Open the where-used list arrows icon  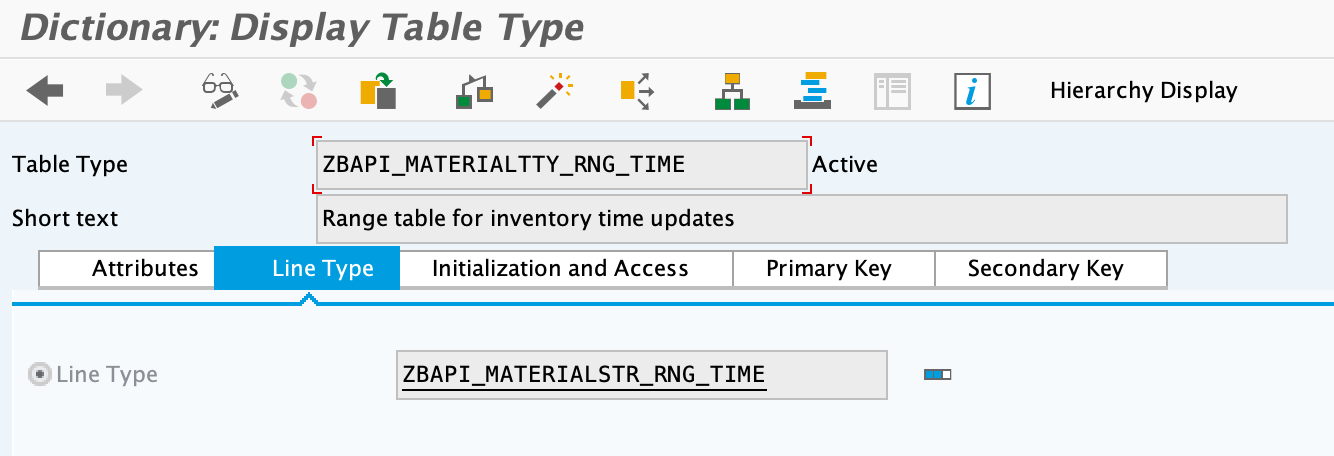636,91
